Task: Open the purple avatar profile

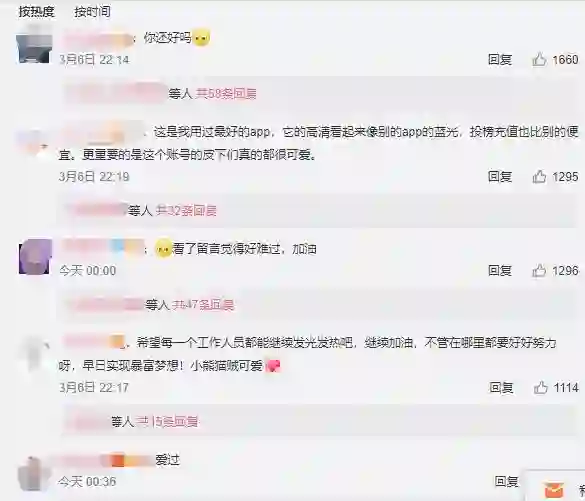Action: tap(35, 257)
